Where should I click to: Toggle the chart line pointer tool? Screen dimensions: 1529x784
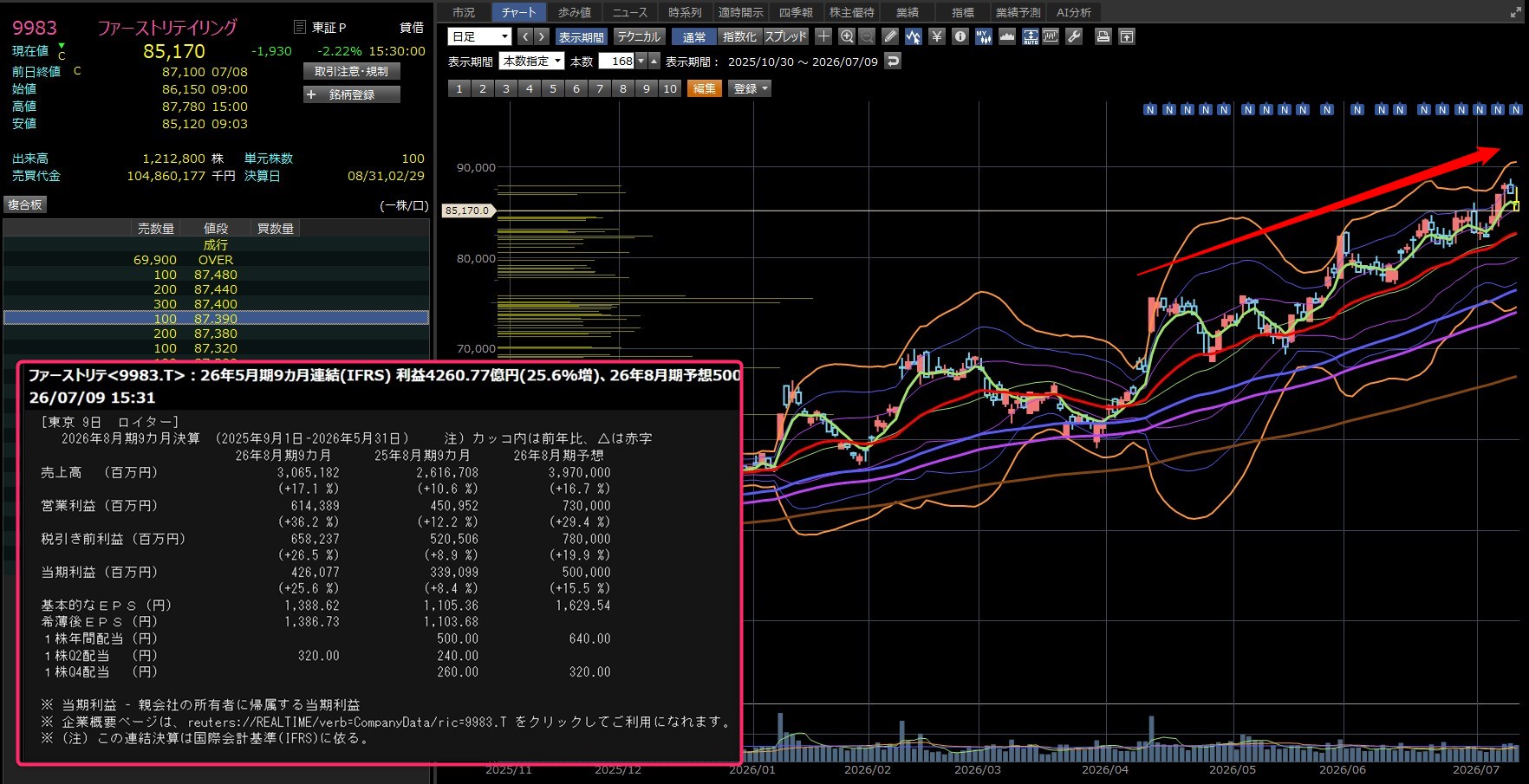pos(914,36)
